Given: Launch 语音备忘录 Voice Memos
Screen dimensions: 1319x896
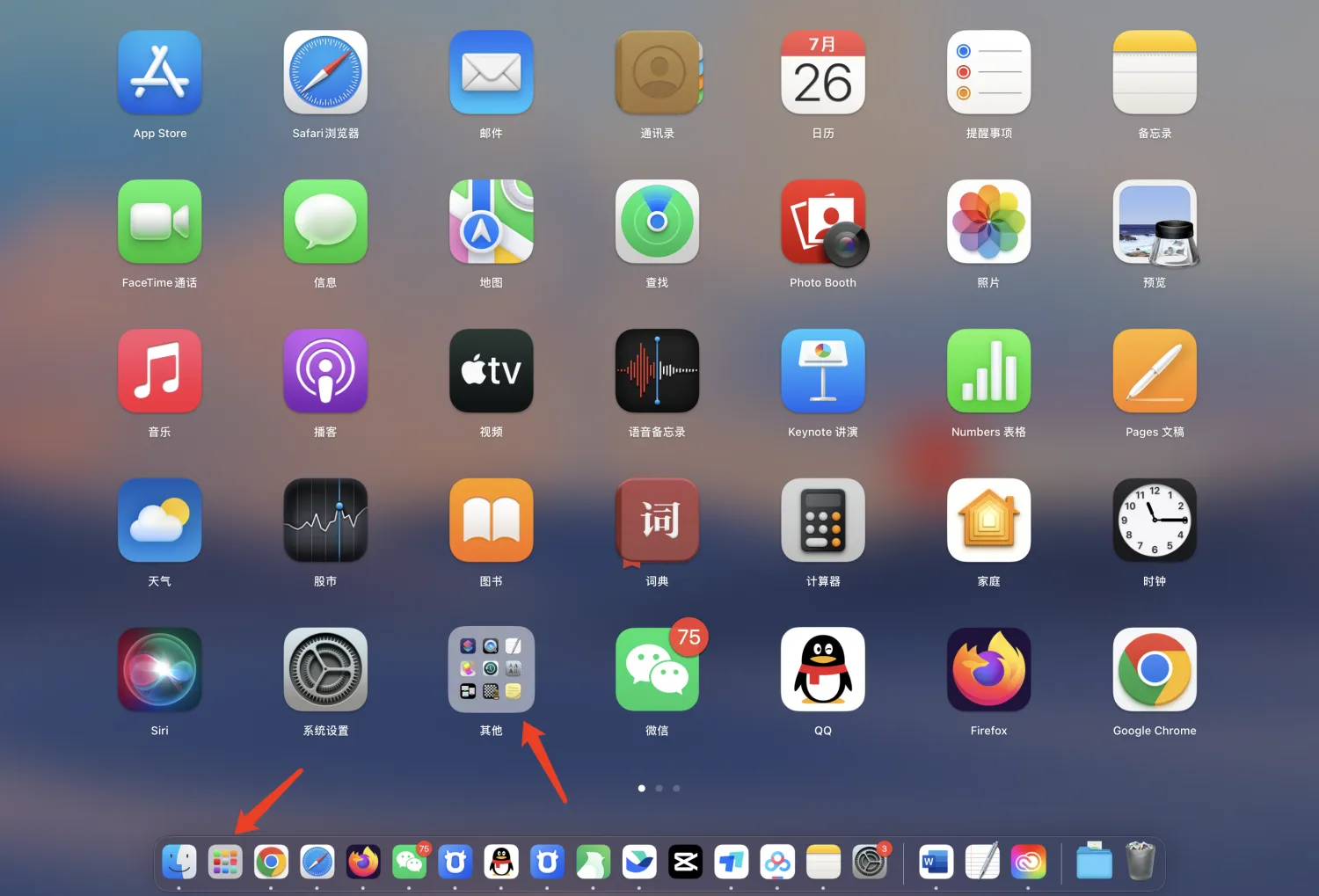Looking at the screenshot, I should click(x=657, y=371).
